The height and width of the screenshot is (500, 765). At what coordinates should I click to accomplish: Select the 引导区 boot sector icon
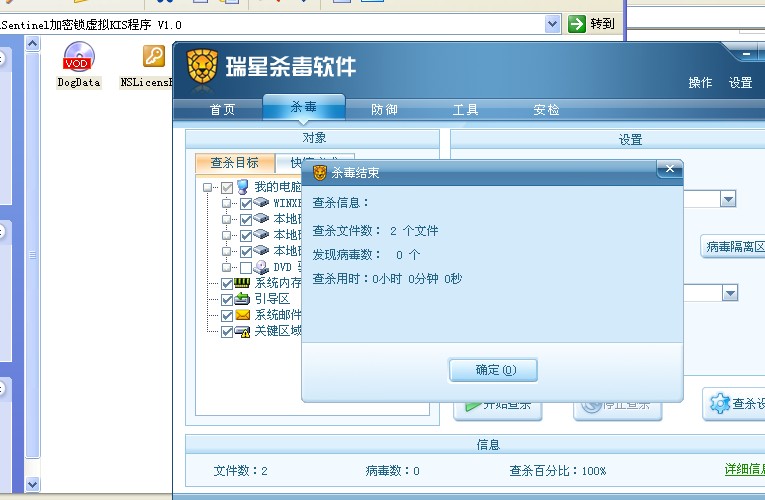pyautogui.click(x=242, y=299)
